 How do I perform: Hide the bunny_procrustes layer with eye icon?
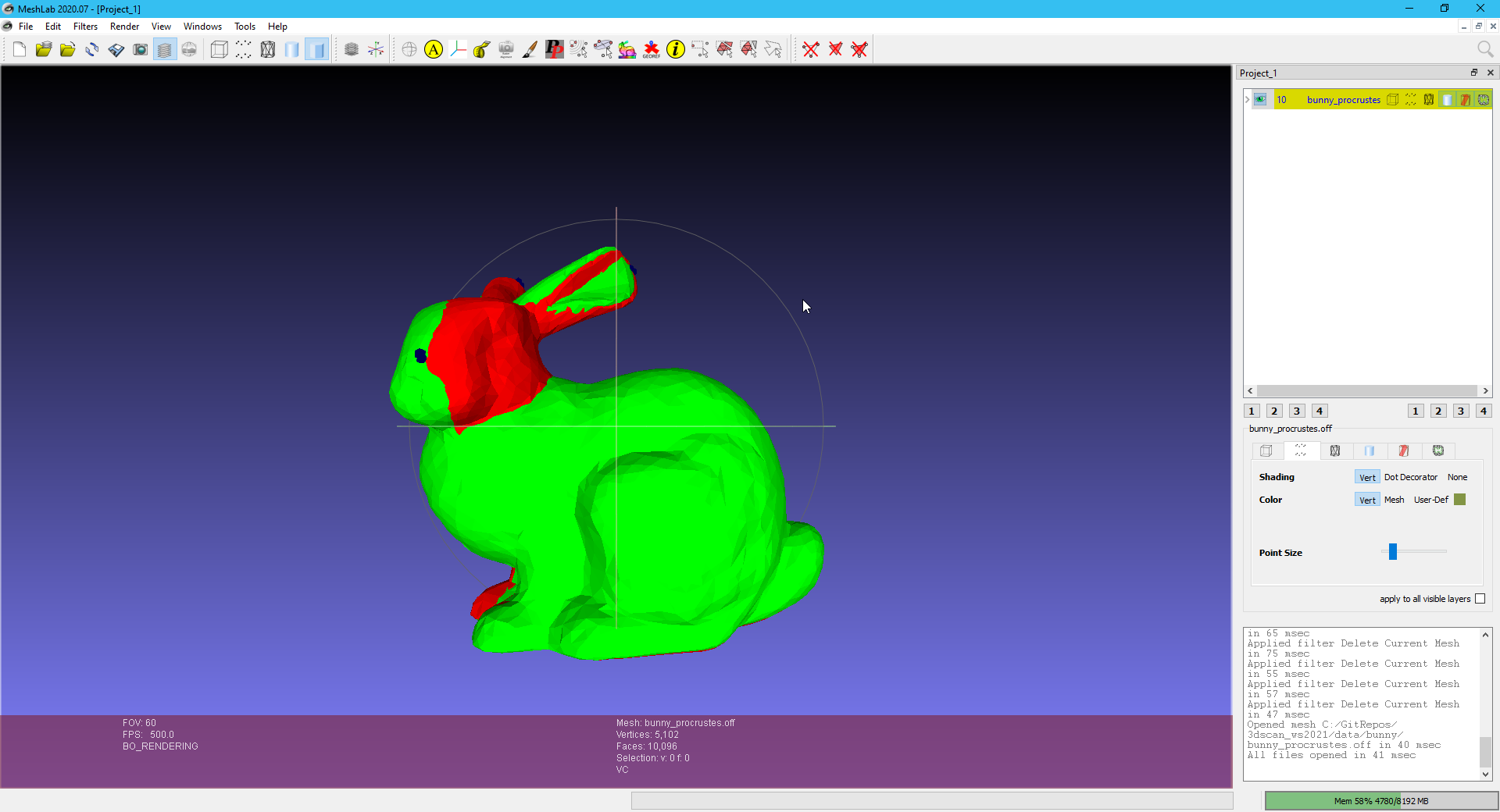tap(1260, 99)
